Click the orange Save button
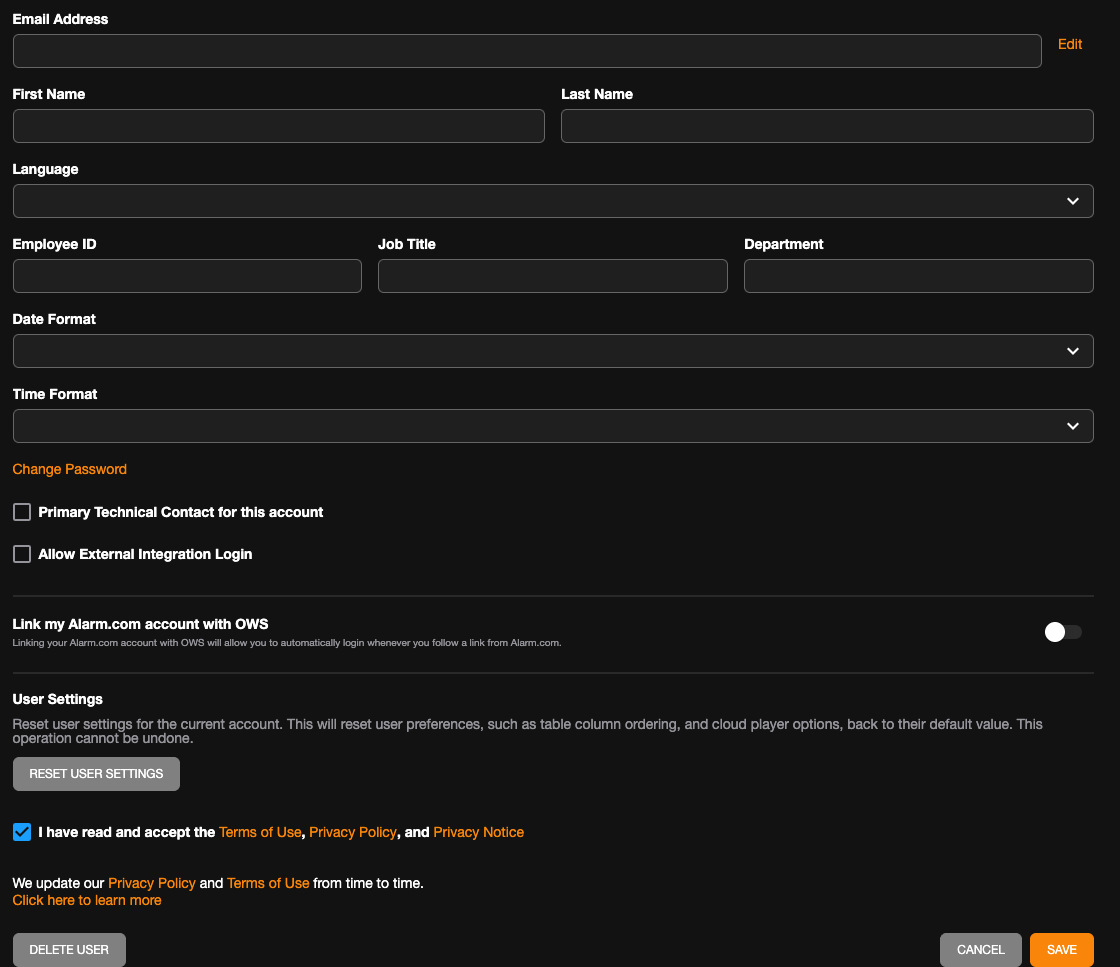Screen dimensions: 1120x967 click(x=1061, y=949)
